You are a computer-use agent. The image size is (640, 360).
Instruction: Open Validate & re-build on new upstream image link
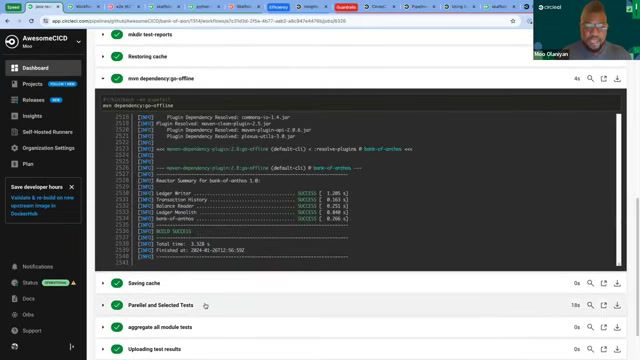pyautogui.click(x=42, y=205)
